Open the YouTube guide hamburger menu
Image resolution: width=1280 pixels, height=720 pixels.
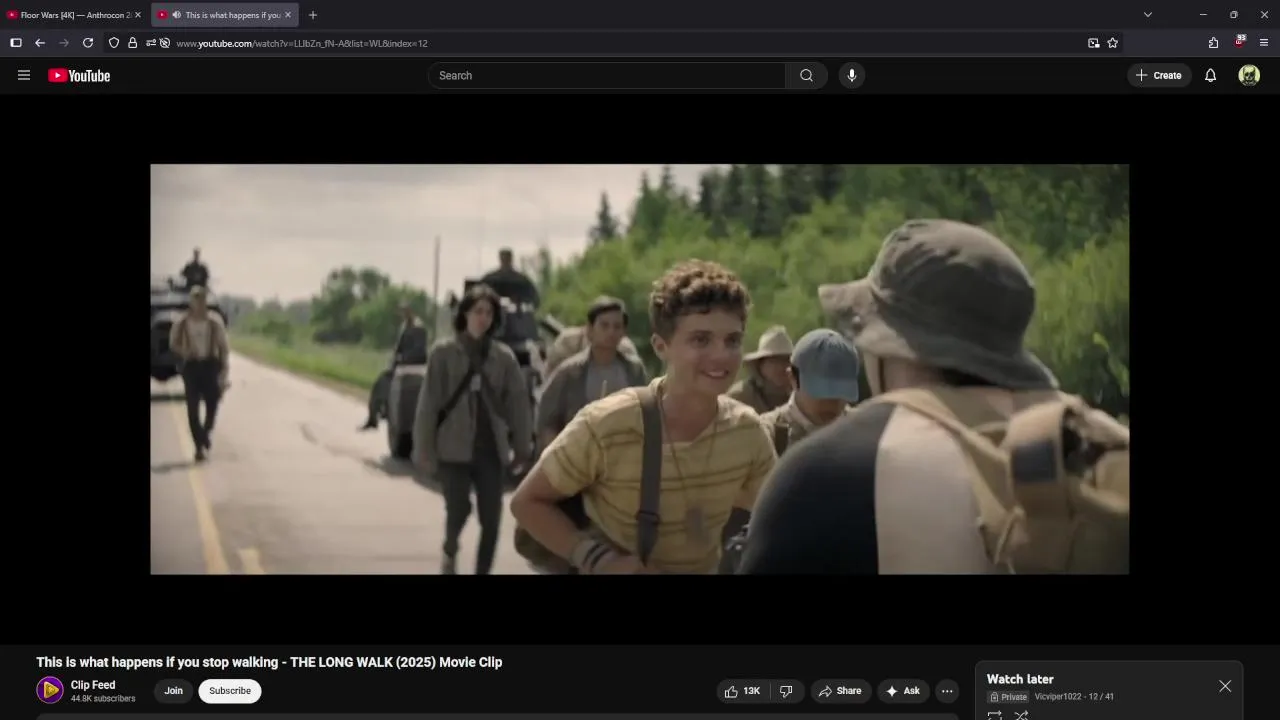tap(24, 75)
